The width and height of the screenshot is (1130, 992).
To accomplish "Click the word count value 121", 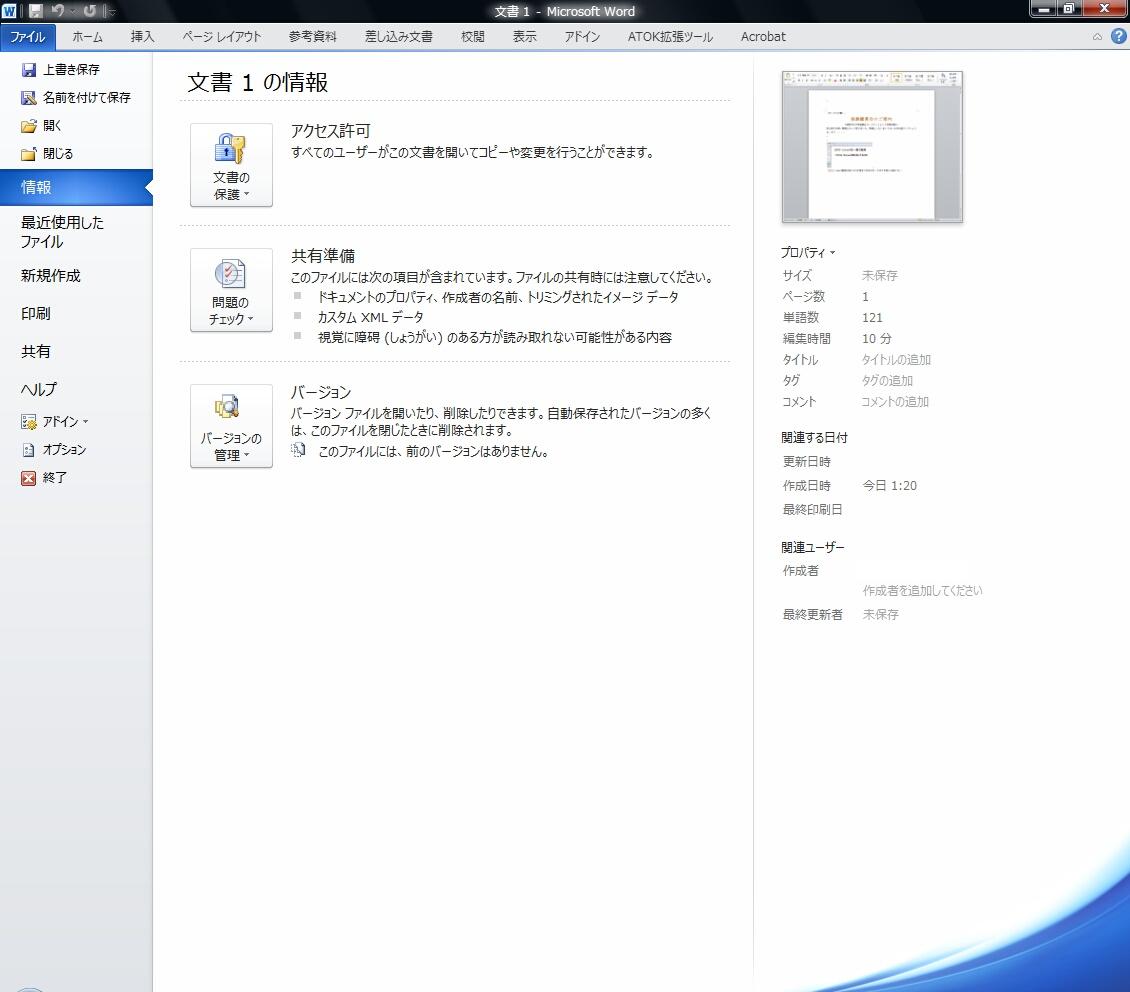I will coord(872,318).
